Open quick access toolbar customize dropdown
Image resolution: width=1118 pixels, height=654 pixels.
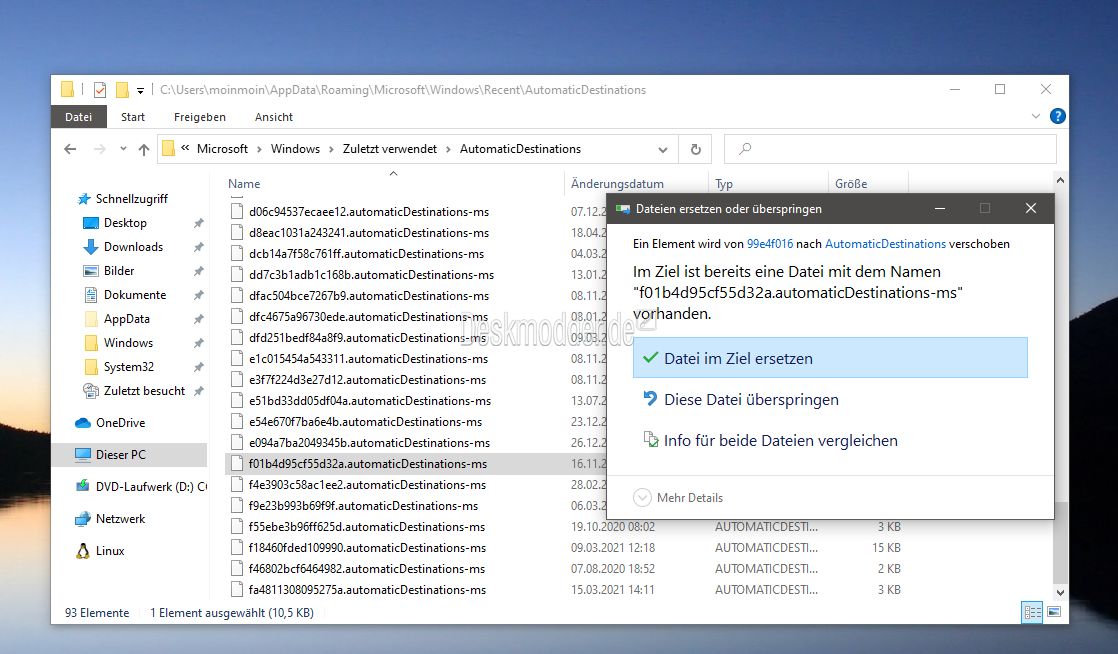pos(141,90)
